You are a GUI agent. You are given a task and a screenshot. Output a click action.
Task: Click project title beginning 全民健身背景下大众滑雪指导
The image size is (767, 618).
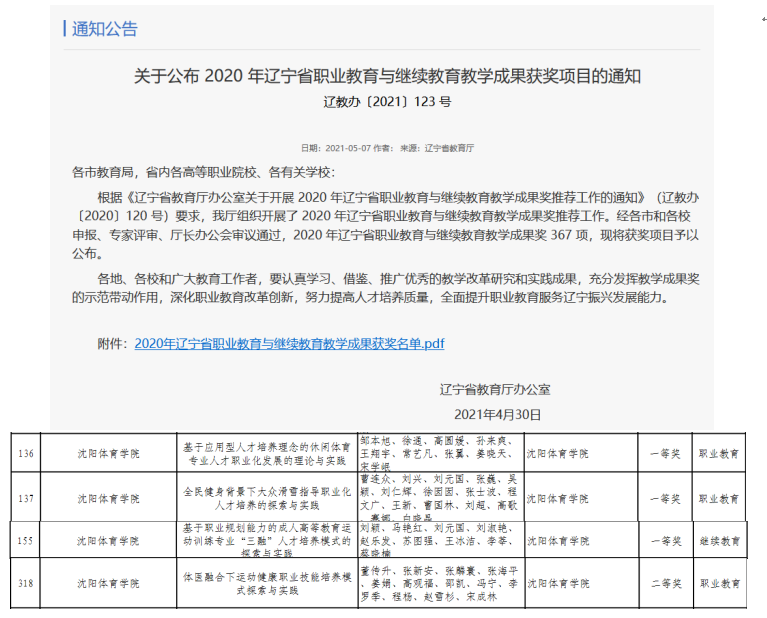point(266,497)
